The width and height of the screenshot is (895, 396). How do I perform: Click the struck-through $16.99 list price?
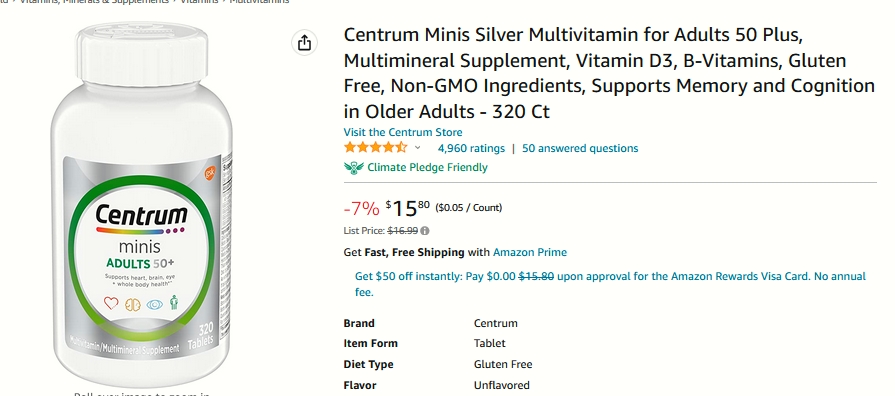(402, 231)
